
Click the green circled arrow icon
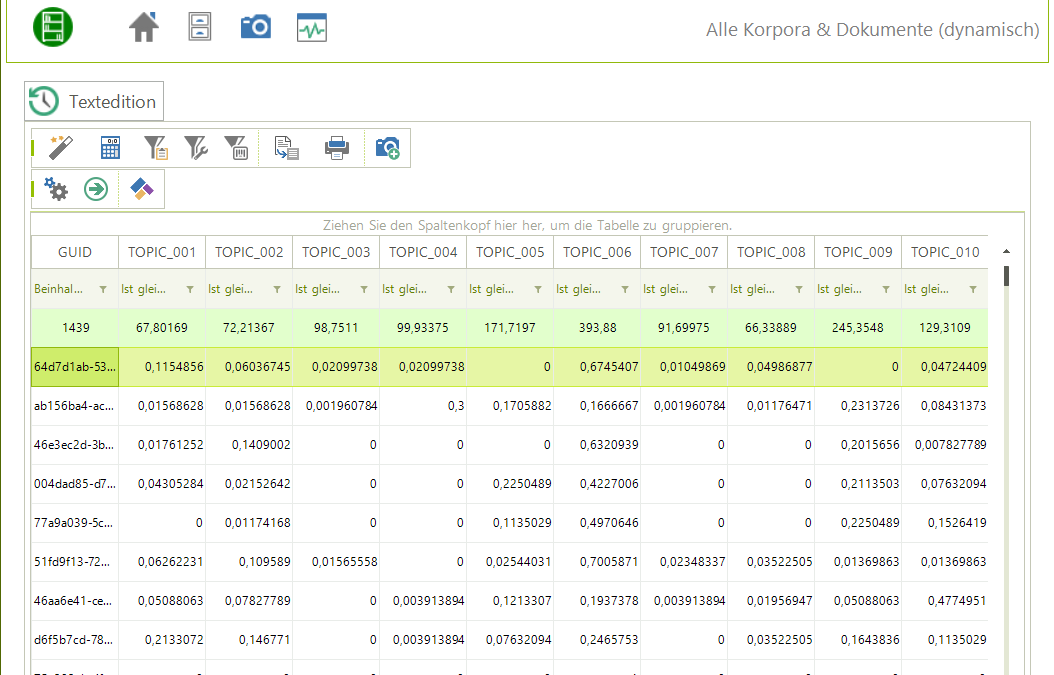click(96, 189)
